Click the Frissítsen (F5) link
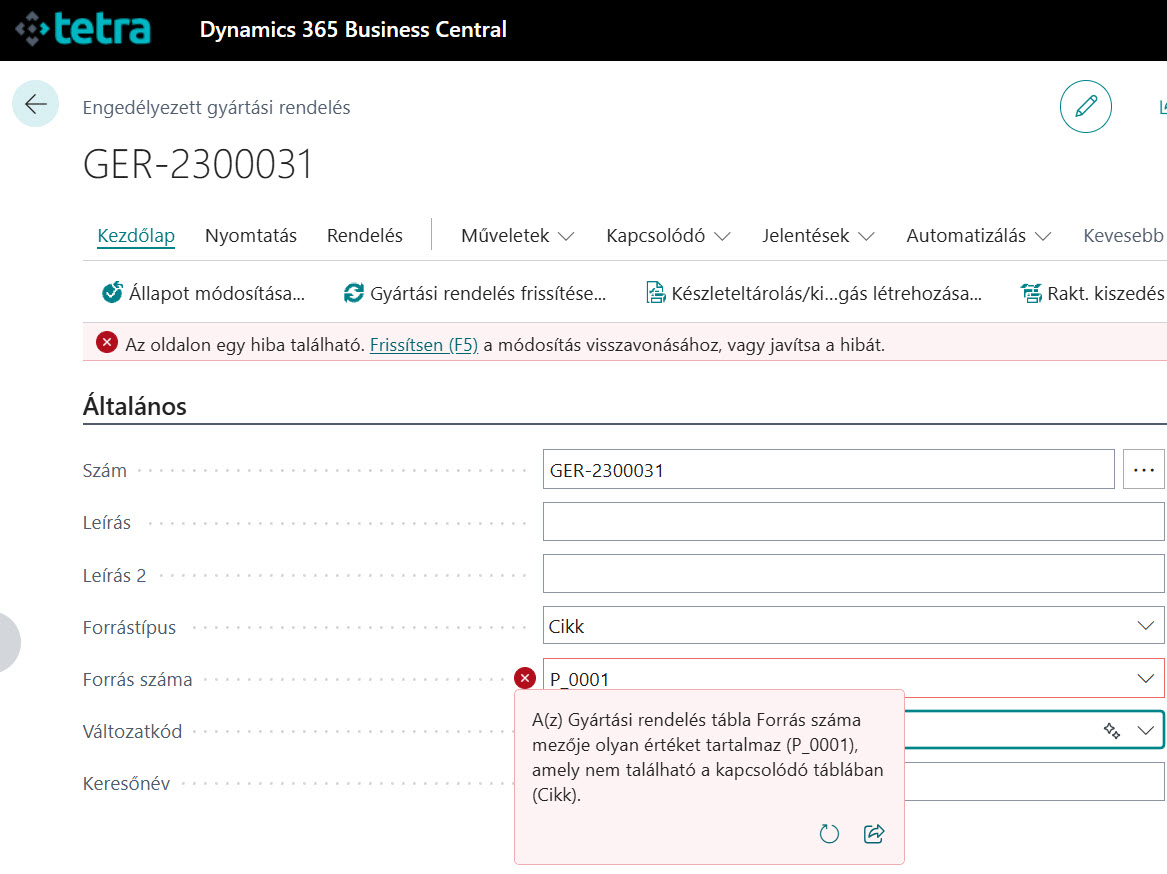Screen dimensions: 1167x874 [x=424, y=345]
